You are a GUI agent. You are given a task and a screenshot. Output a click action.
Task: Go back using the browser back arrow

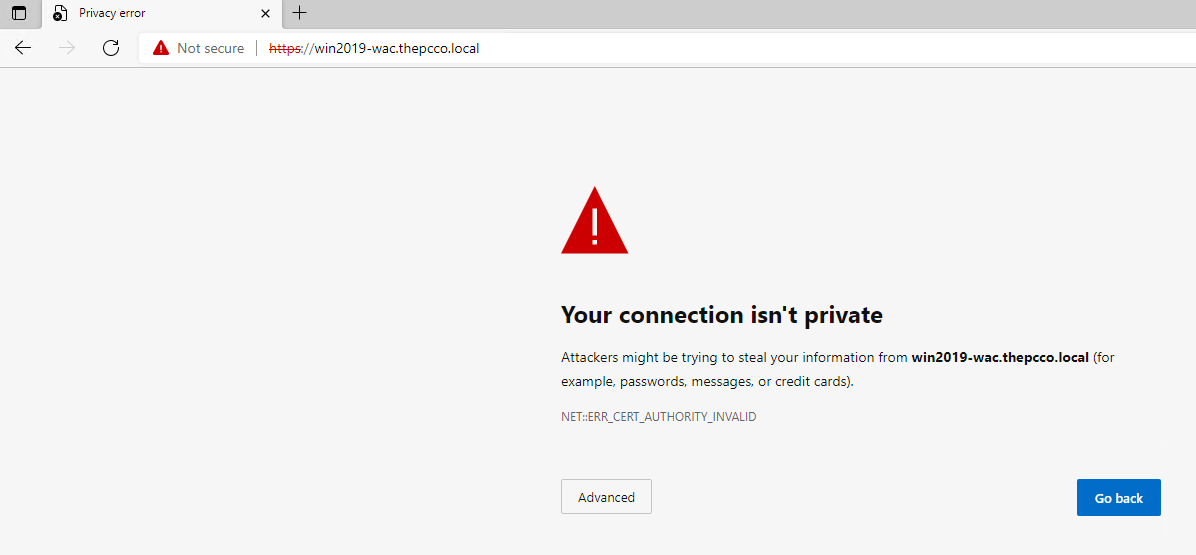23,48
